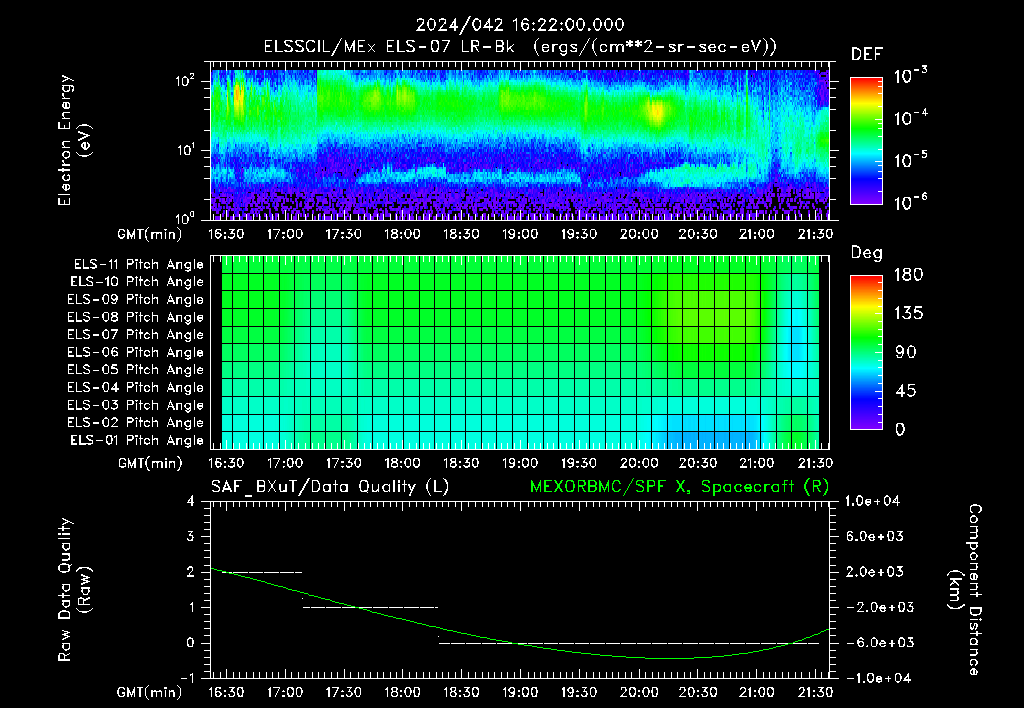Image resolution: width=1024 pixels, height=708 pixels.
Task: Click the Deg pitch angle color bar
Action: click(x=866, y=352)
